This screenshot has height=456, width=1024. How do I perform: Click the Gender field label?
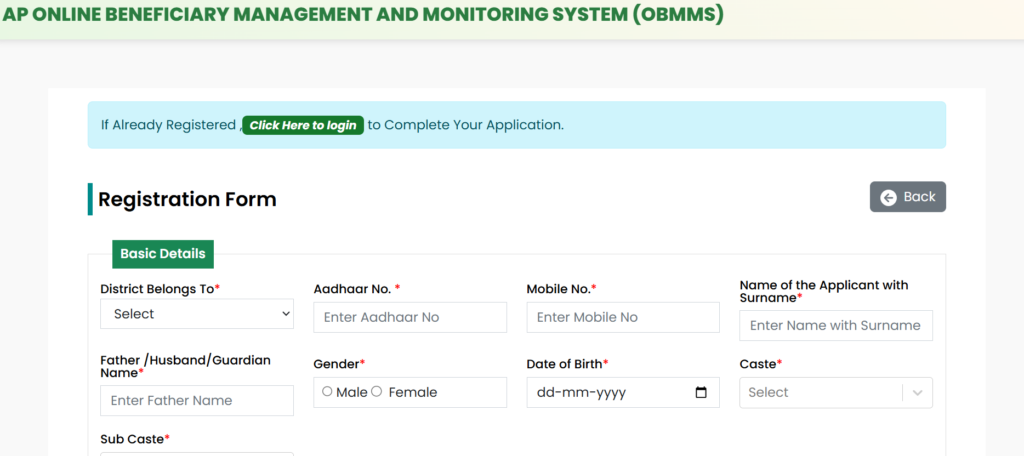coord(339,364)
